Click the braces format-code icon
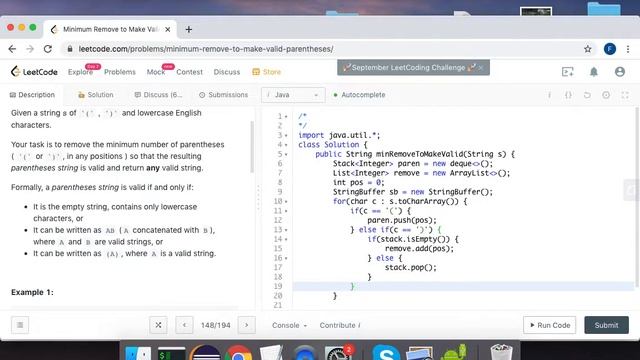This screenshot has height=360, width=640. pos(568,95)
